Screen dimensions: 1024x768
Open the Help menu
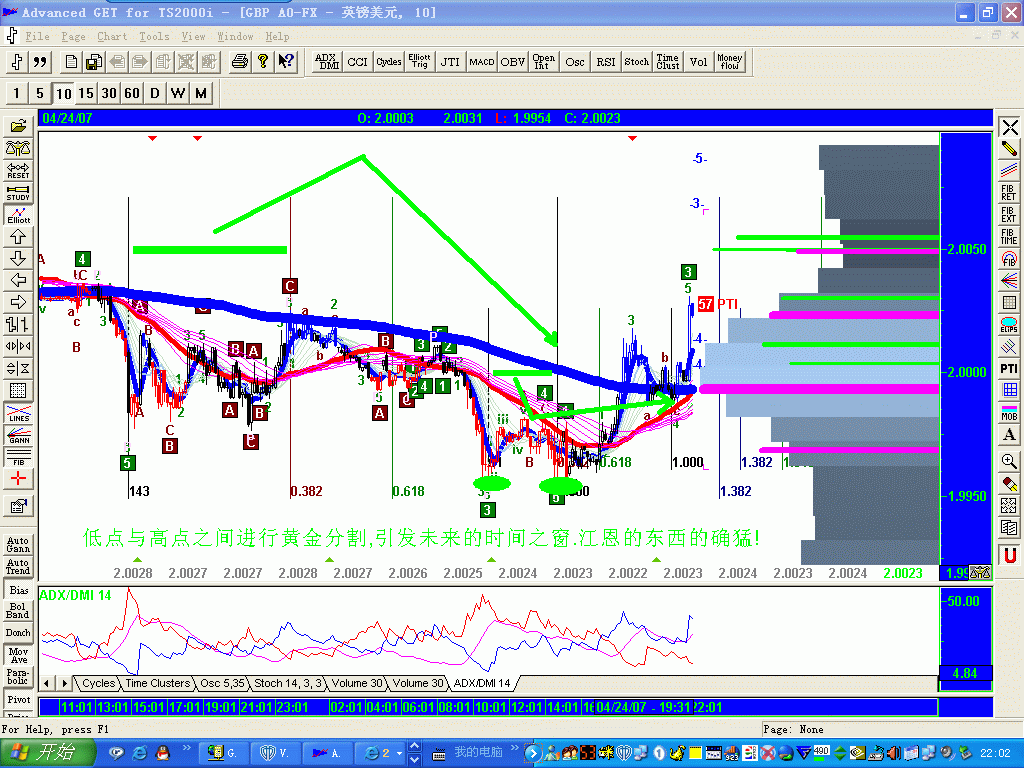pos(277,37)
